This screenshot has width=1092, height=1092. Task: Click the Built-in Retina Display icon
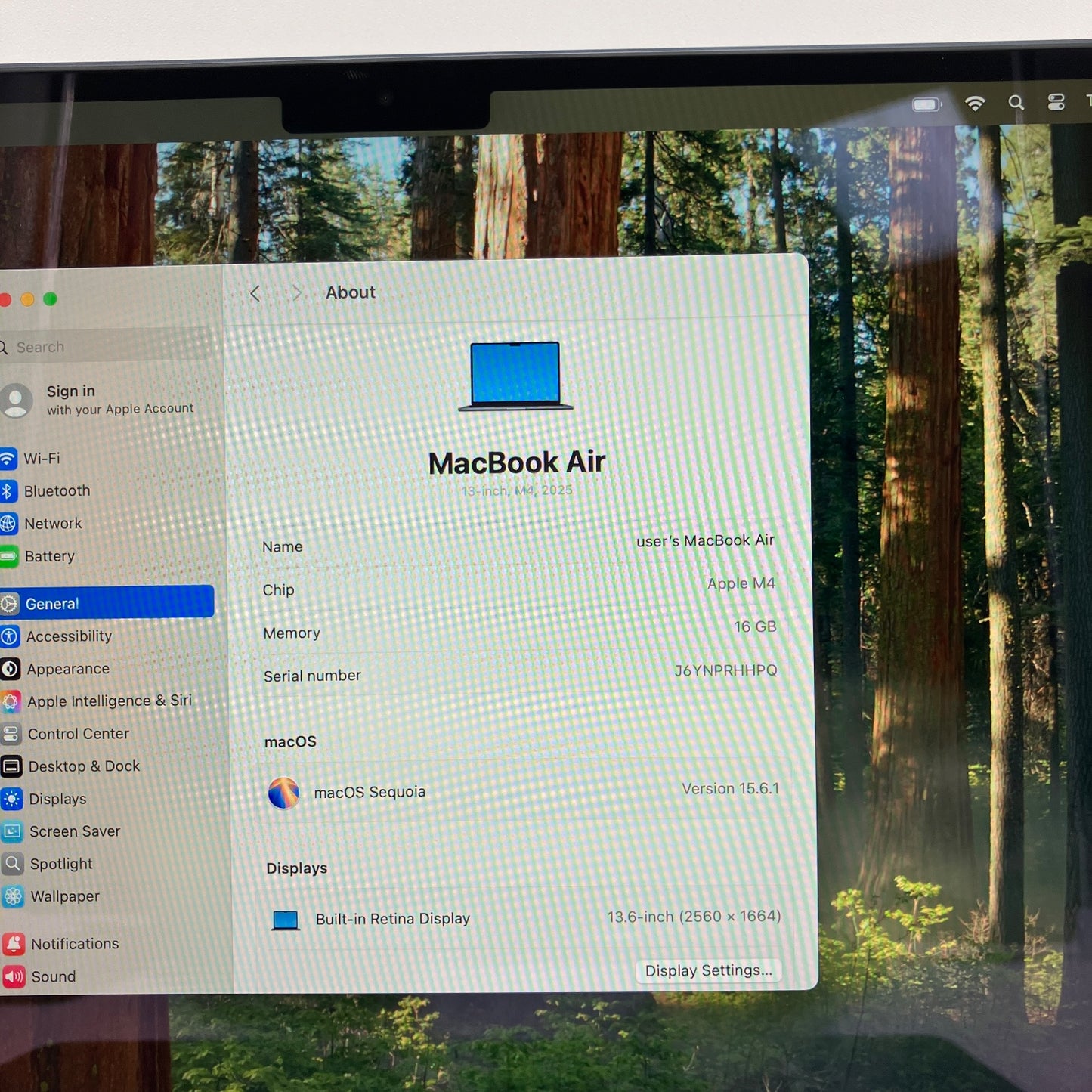pos(286,920)
